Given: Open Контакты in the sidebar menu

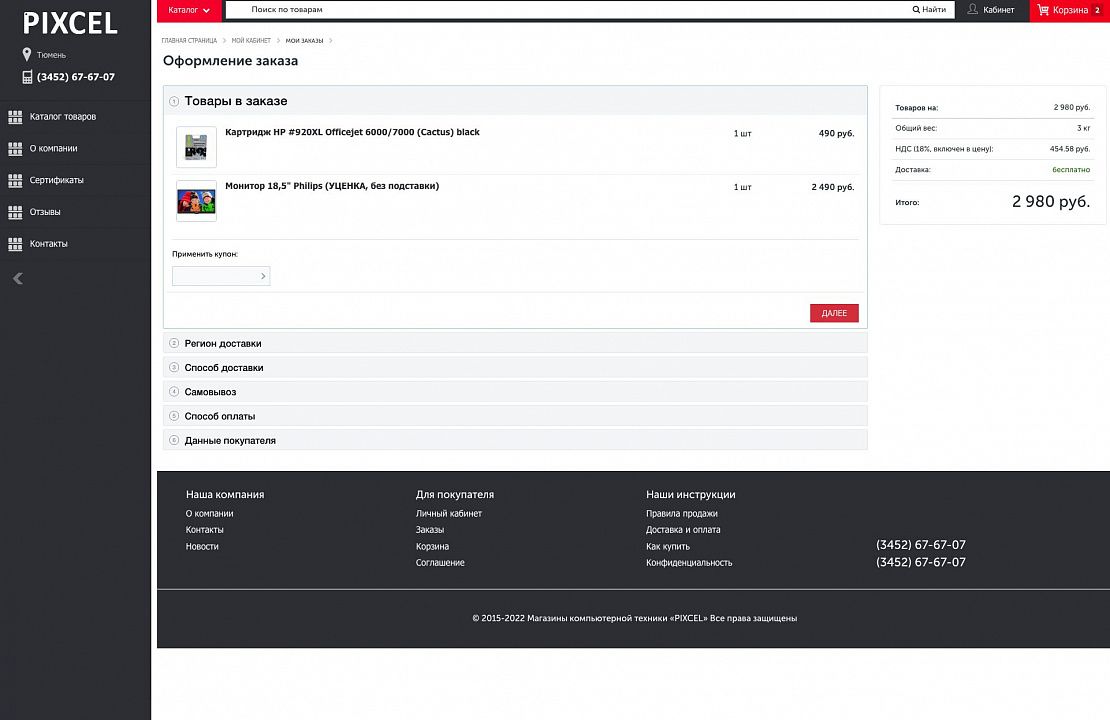Looking at the screenshot, I should click(48, 244).
